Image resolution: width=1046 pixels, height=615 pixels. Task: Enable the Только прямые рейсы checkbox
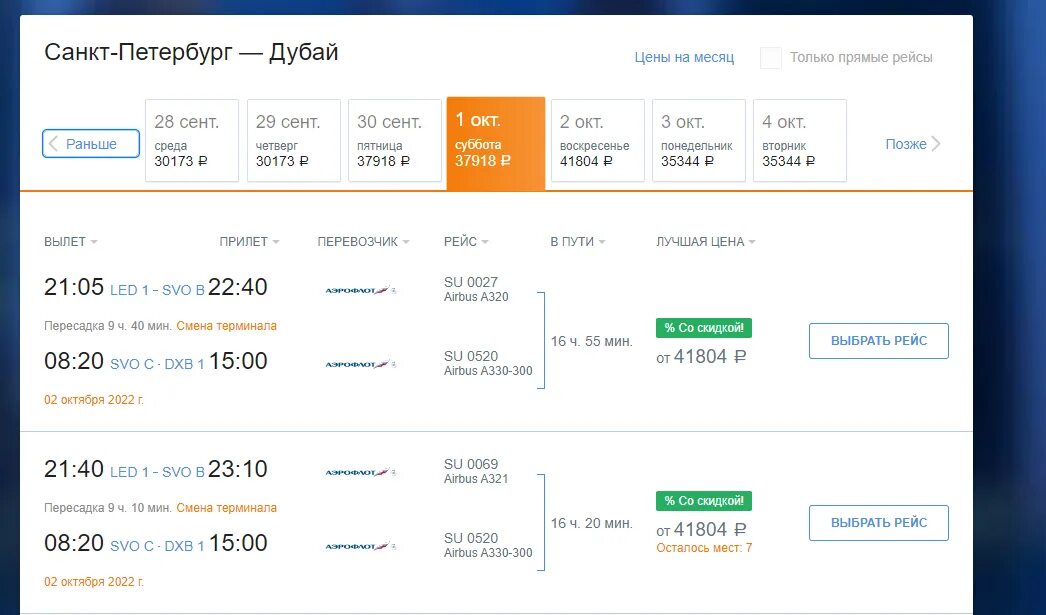pos(770,57)
